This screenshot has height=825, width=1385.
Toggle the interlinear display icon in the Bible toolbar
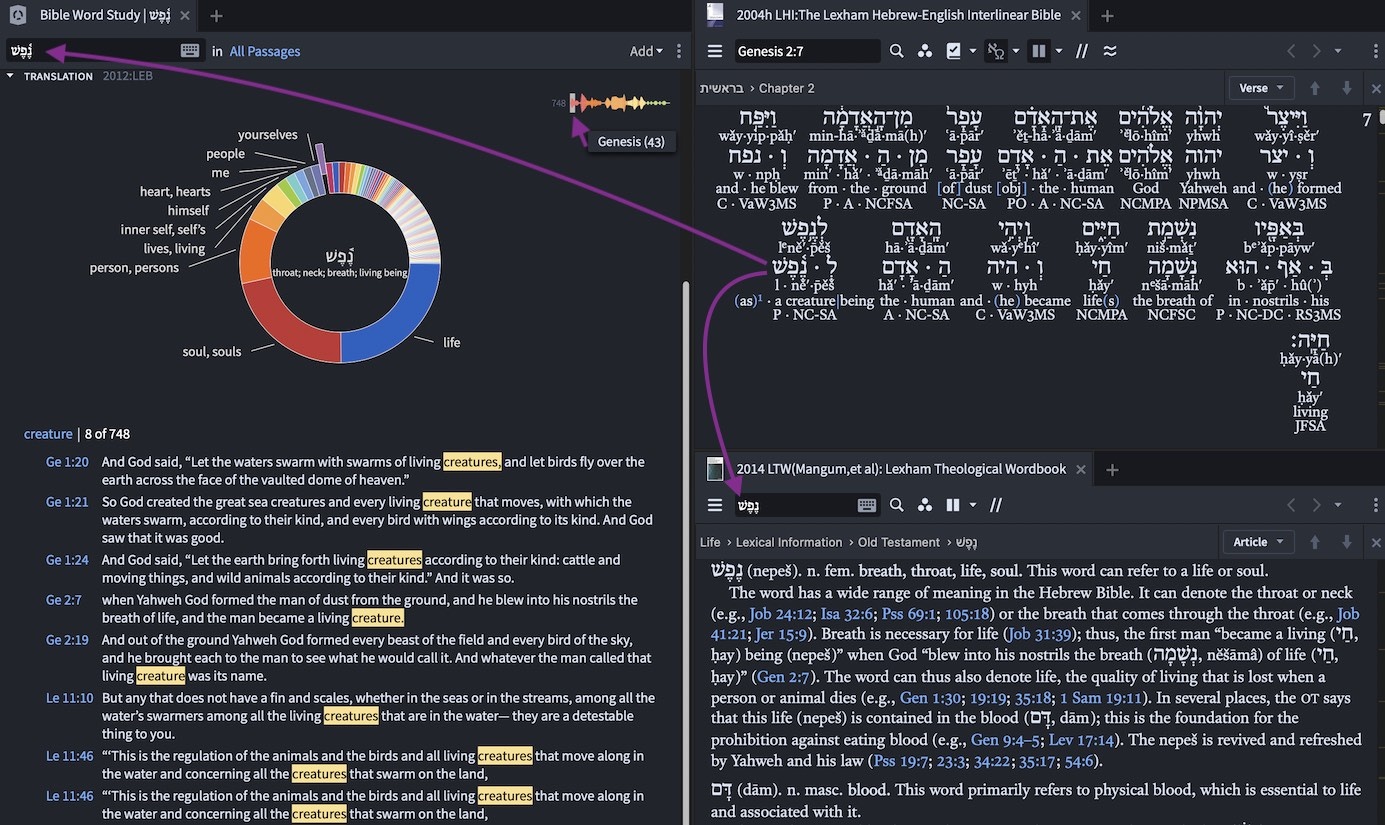pos(995,51)
